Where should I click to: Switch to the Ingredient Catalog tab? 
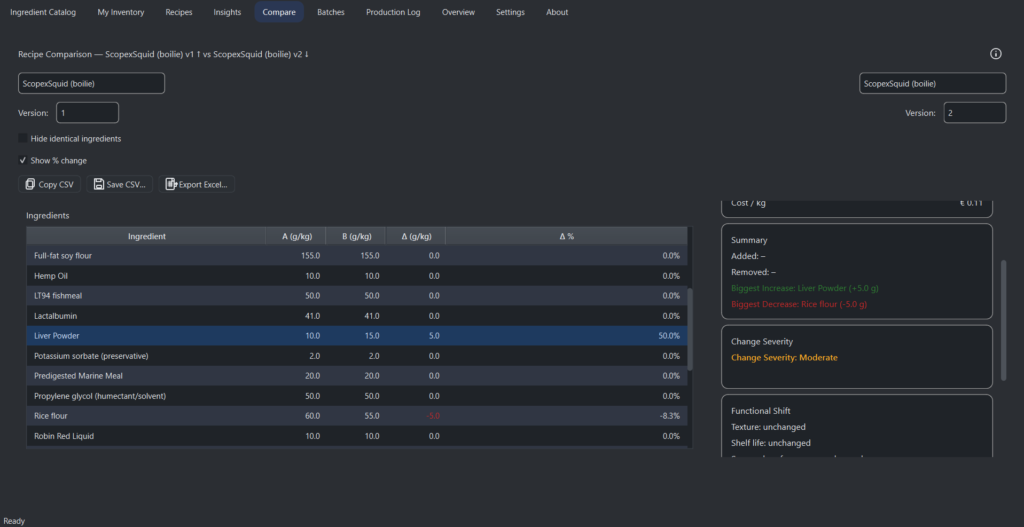tap(42, 12)
